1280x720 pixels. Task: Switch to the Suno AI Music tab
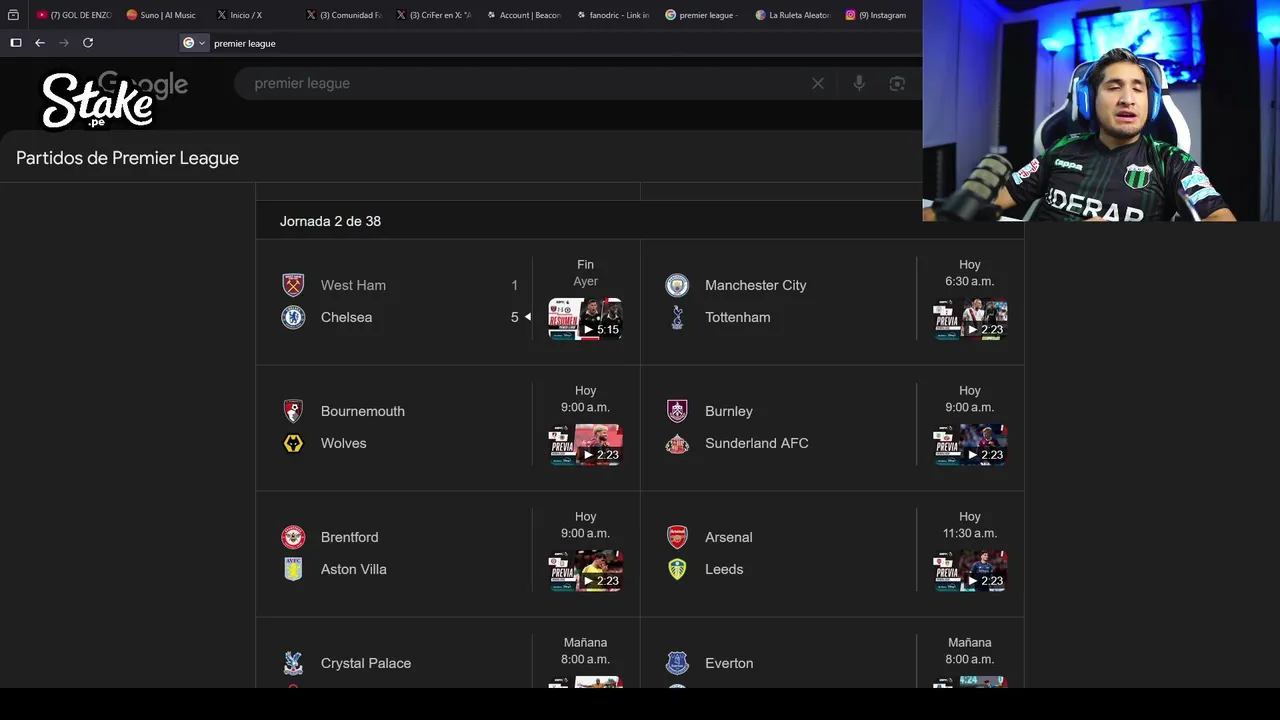tap(162, 15)
